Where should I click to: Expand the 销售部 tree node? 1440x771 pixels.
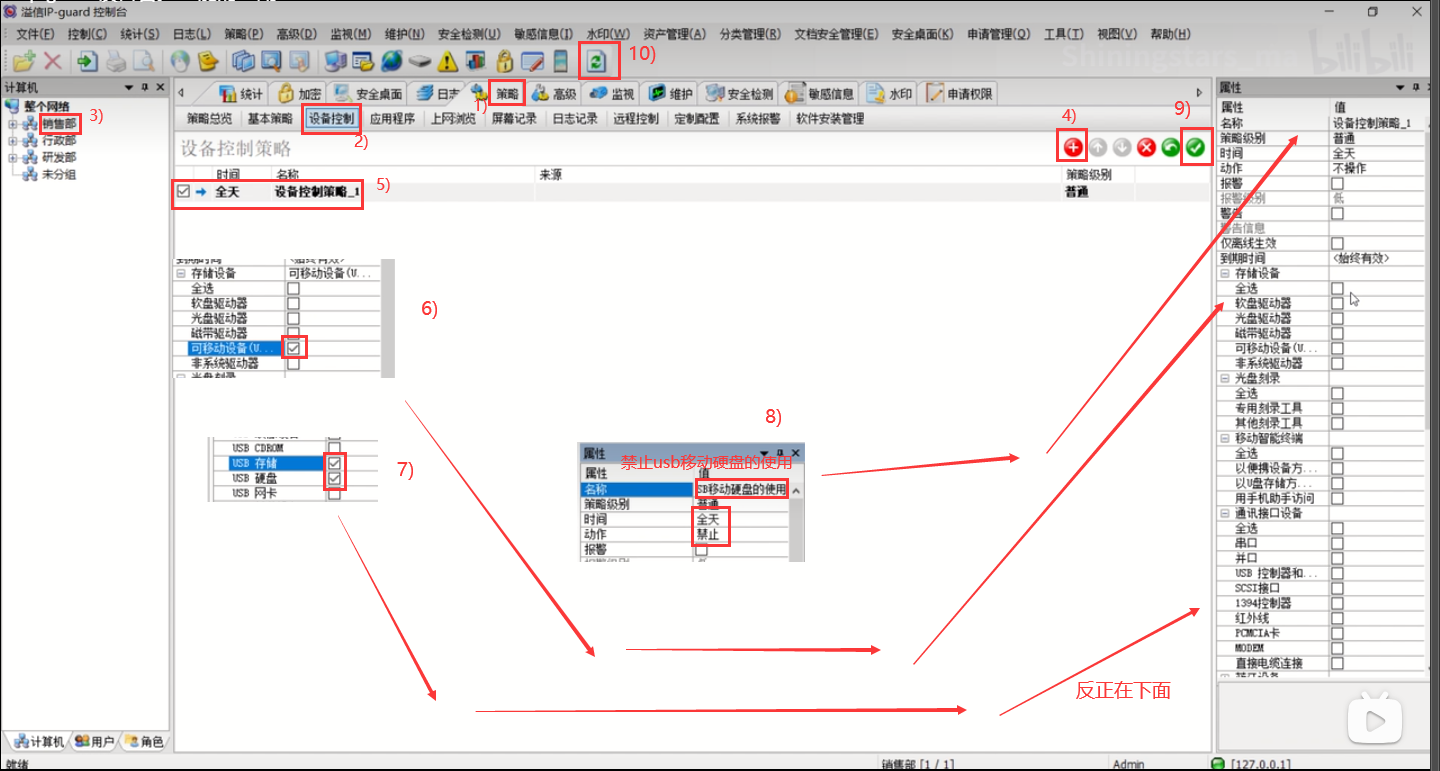[13, 124]
